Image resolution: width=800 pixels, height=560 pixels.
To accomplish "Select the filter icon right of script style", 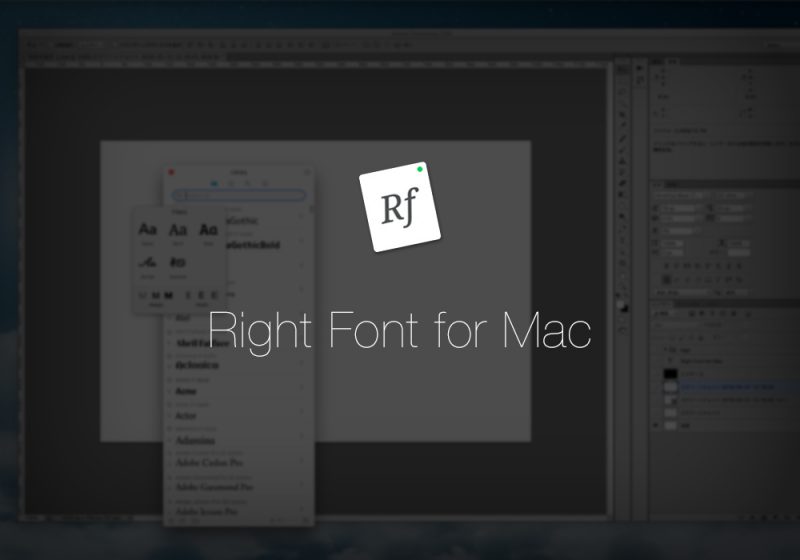I will click(178, 263).
